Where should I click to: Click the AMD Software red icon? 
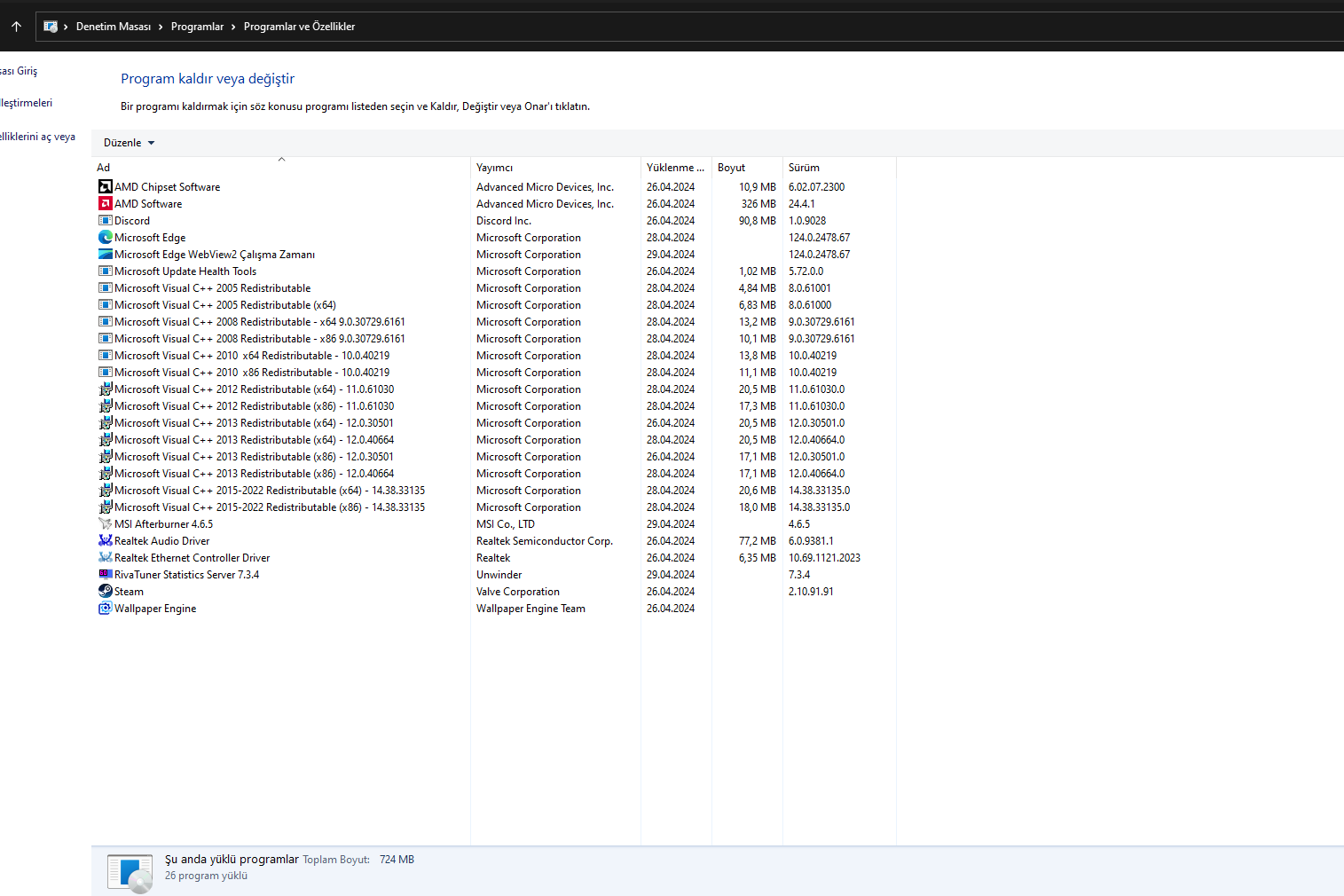click(106, 204)
